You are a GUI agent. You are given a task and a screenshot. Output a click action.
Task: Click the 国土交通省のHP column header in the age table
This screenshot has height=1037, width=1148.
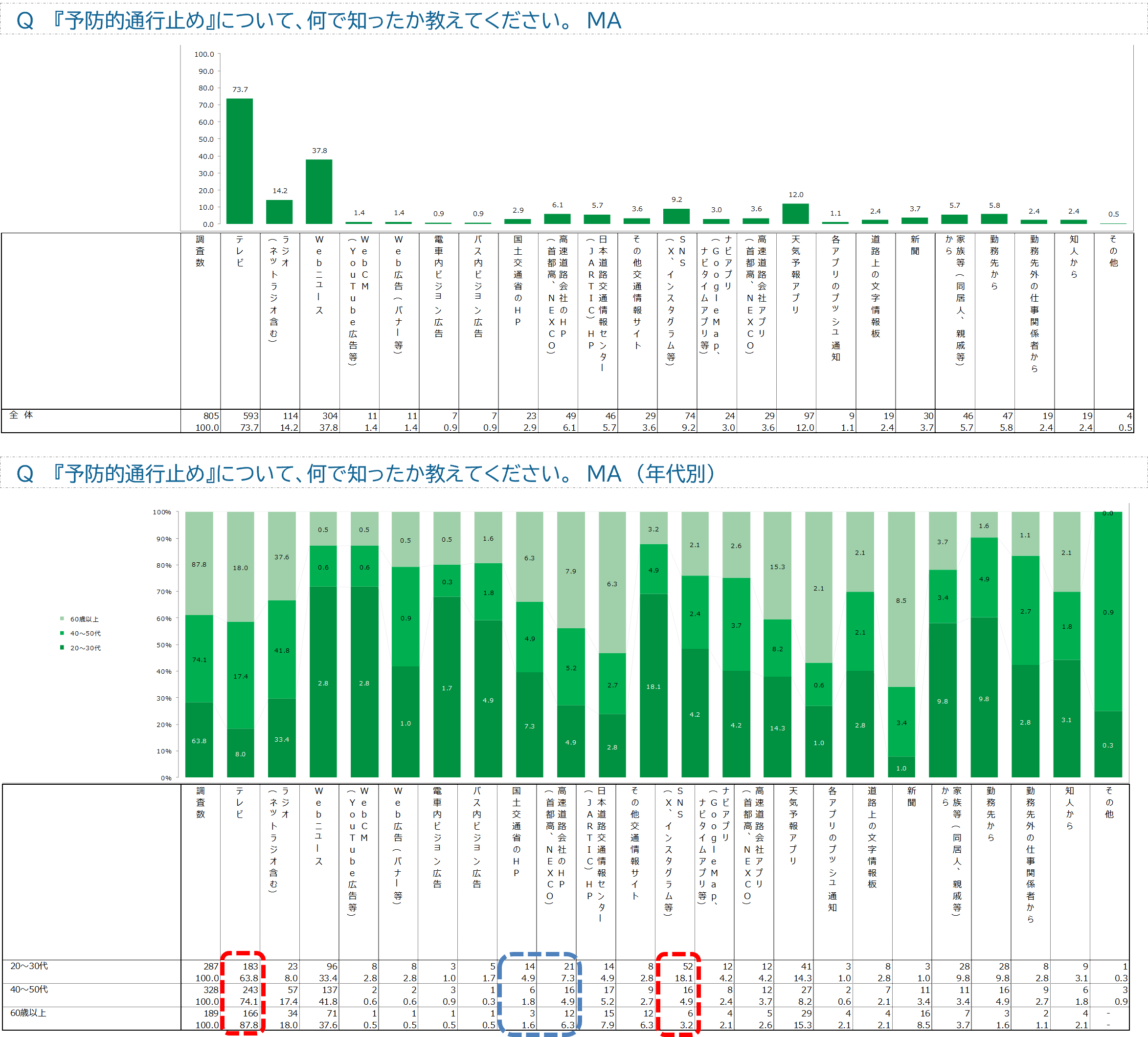[x=517, y=832]
